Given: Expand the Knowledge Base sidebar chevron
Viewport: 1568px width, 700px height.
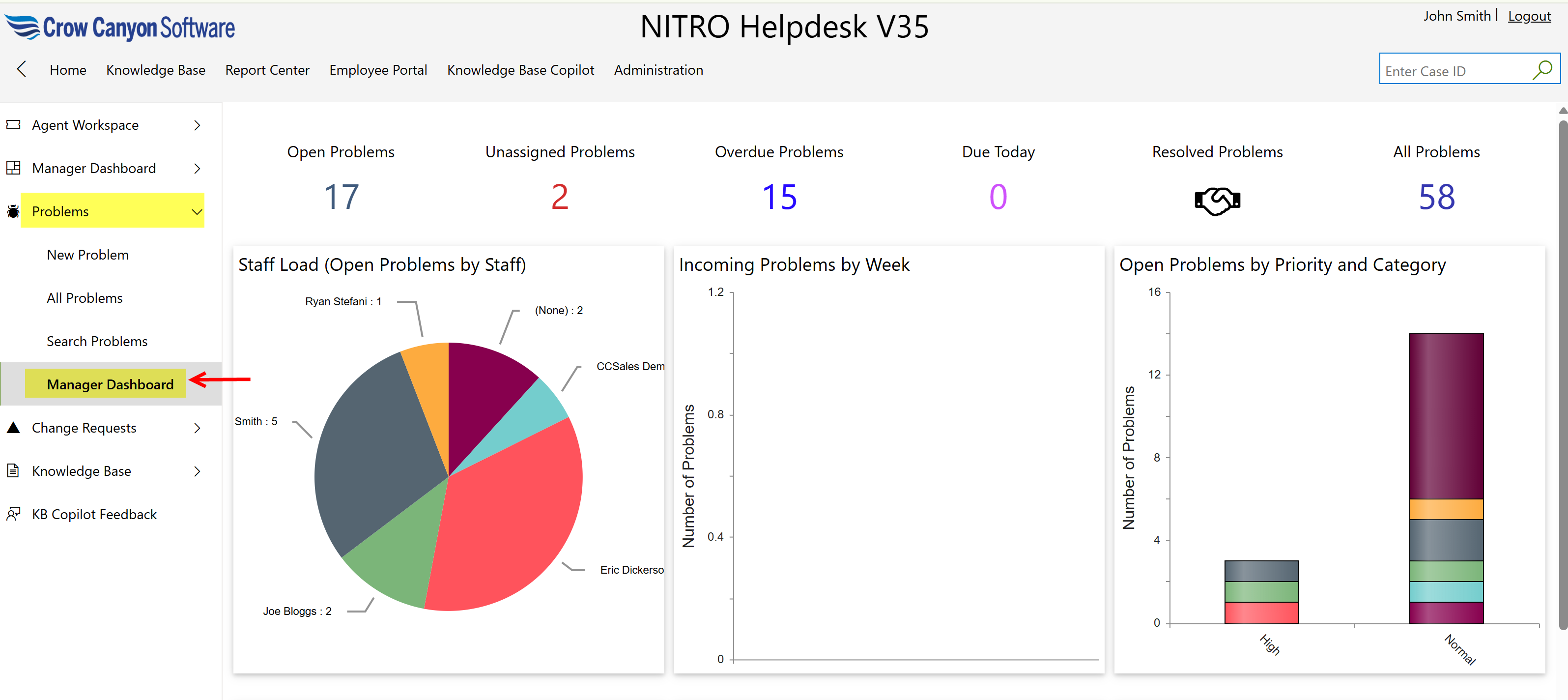Looking at the screenshot, I should [197, 471].
